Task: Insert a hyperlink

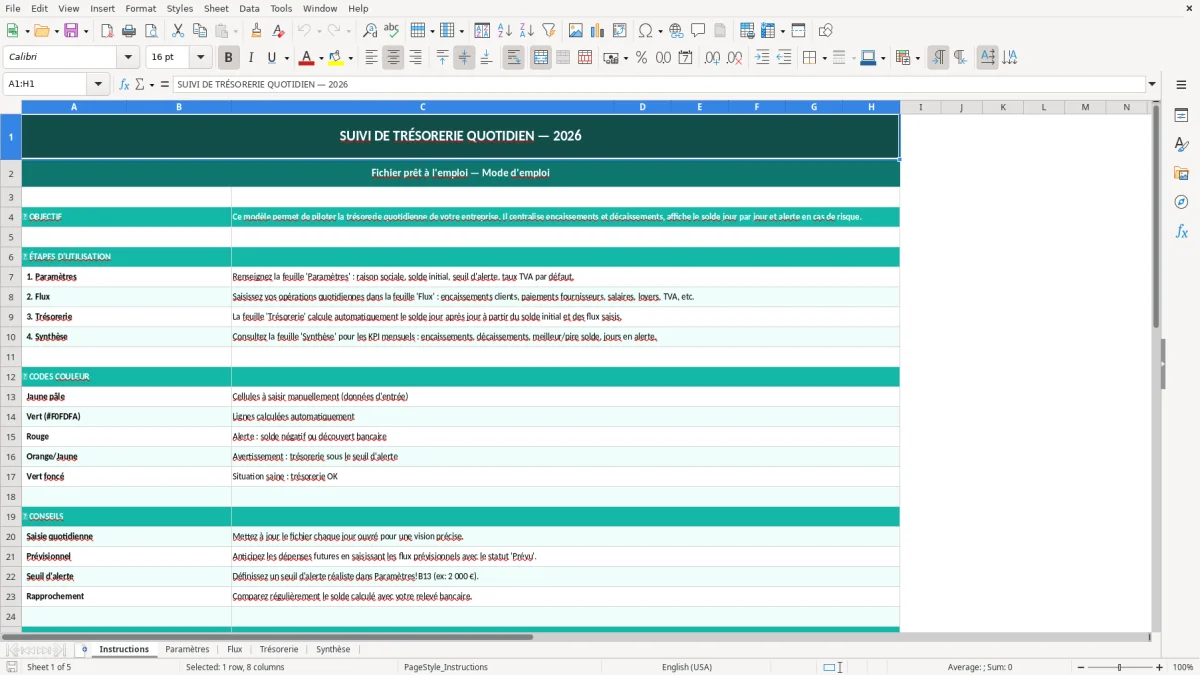Action: click(677, 31)
